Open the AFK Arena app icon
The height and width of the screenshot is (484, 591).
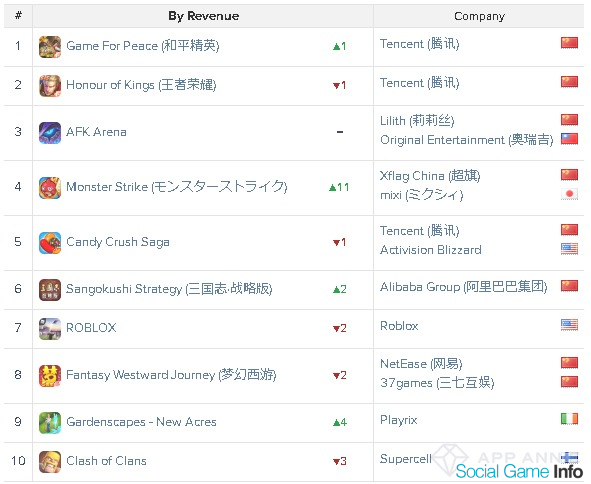point(50,133)
